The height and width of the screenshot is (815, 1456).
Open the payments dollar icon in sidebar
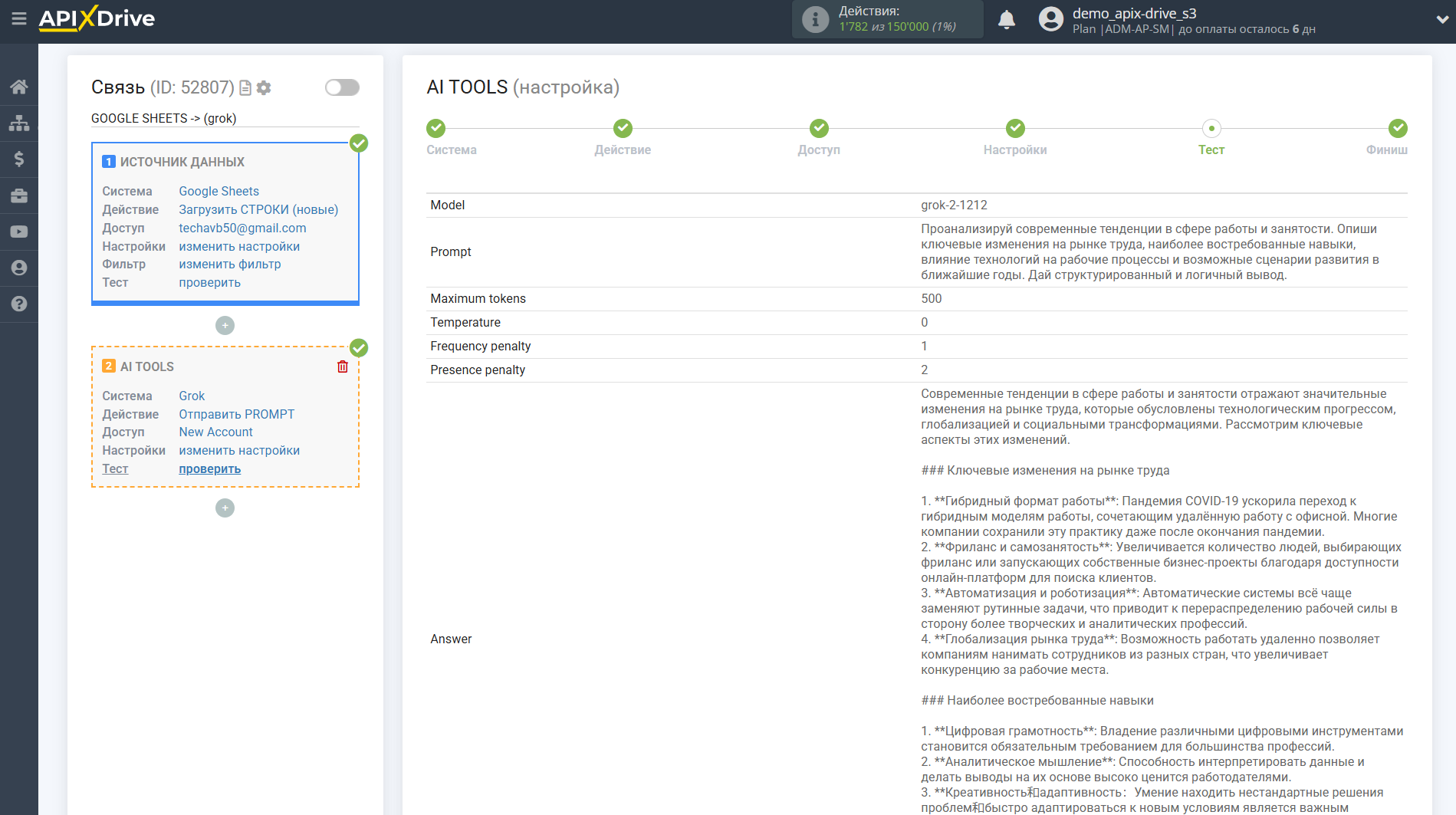(x=19, y=159)
